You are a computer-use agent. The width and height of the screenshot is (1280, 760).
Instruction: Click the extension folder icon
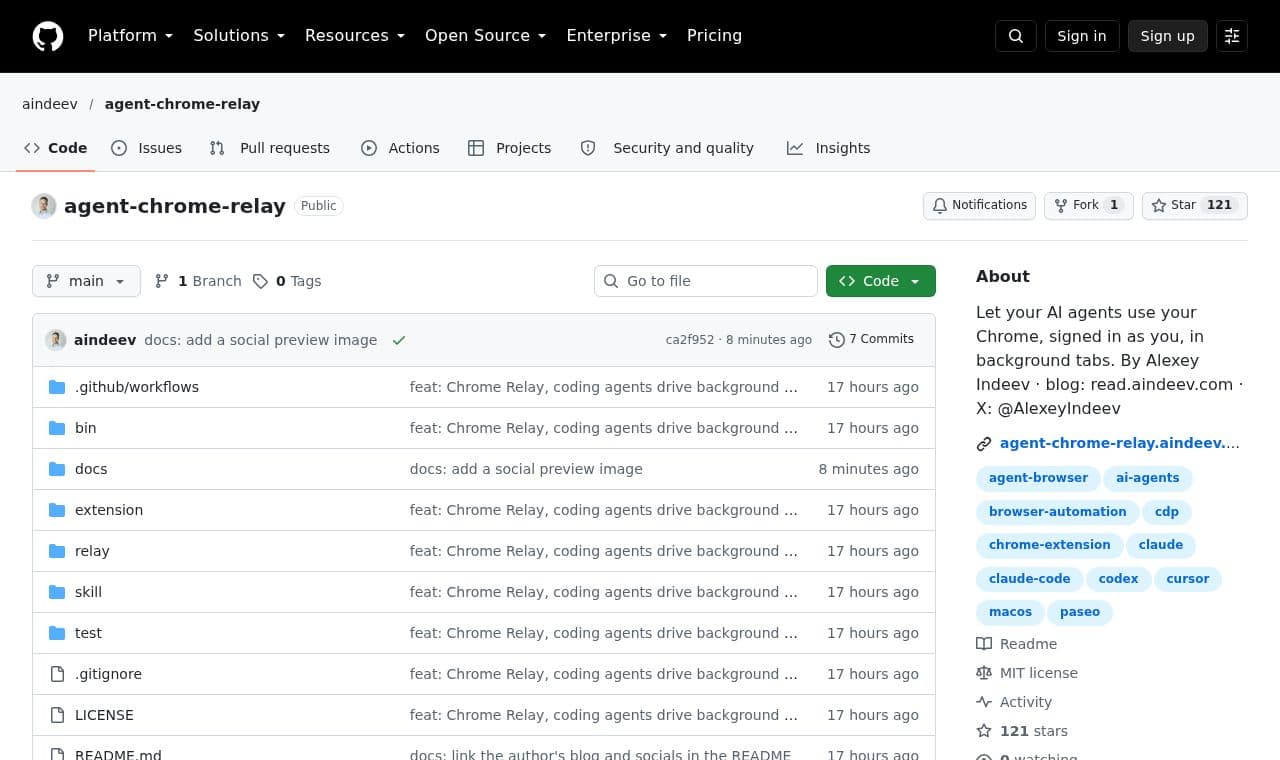[x=57, y=510]
